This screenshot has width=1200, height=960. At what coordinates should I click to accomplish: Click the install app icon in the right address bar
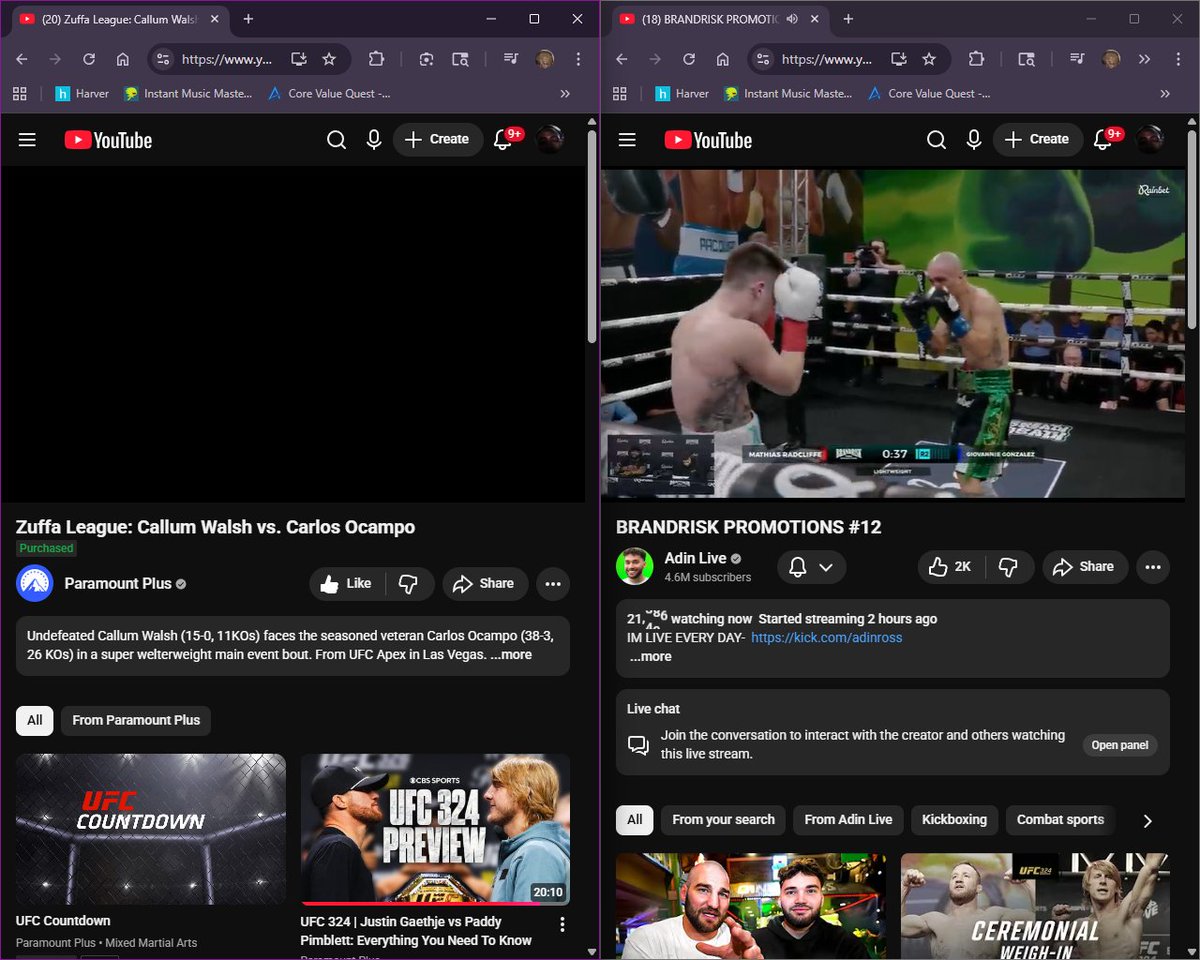[898, 59]
